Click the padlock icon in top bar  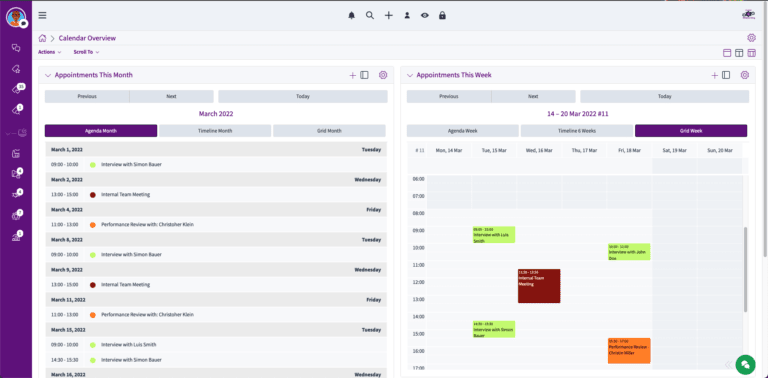(442, 16)
